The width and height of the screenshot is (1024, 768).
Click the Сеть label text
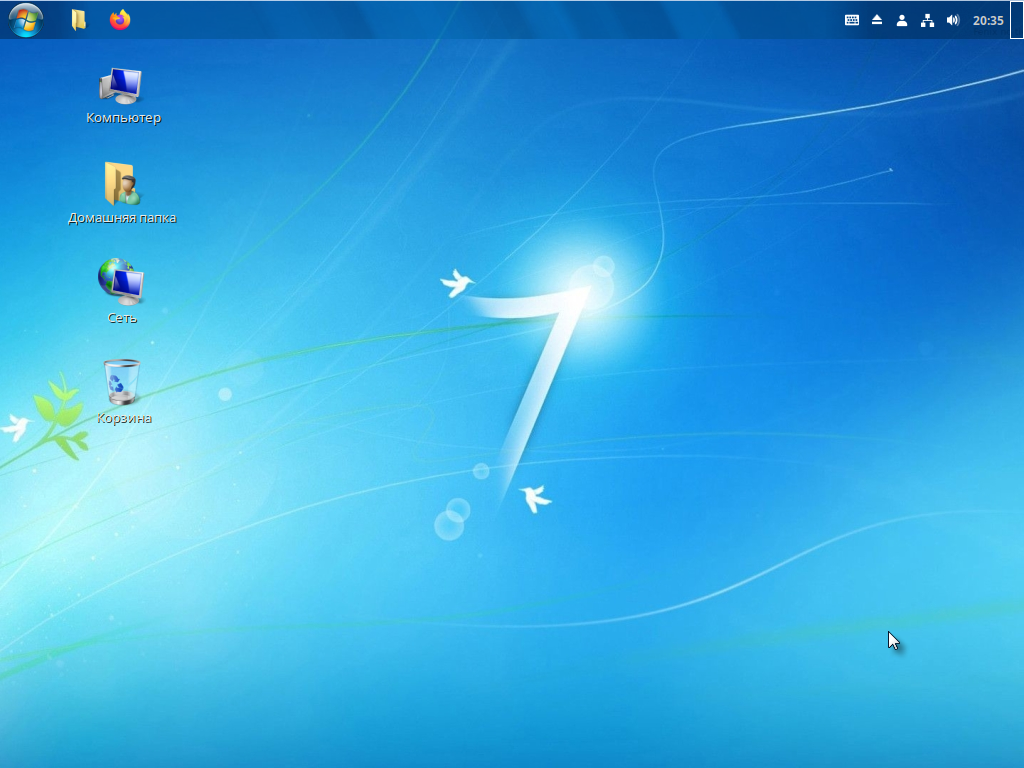(x=122, y=318)
